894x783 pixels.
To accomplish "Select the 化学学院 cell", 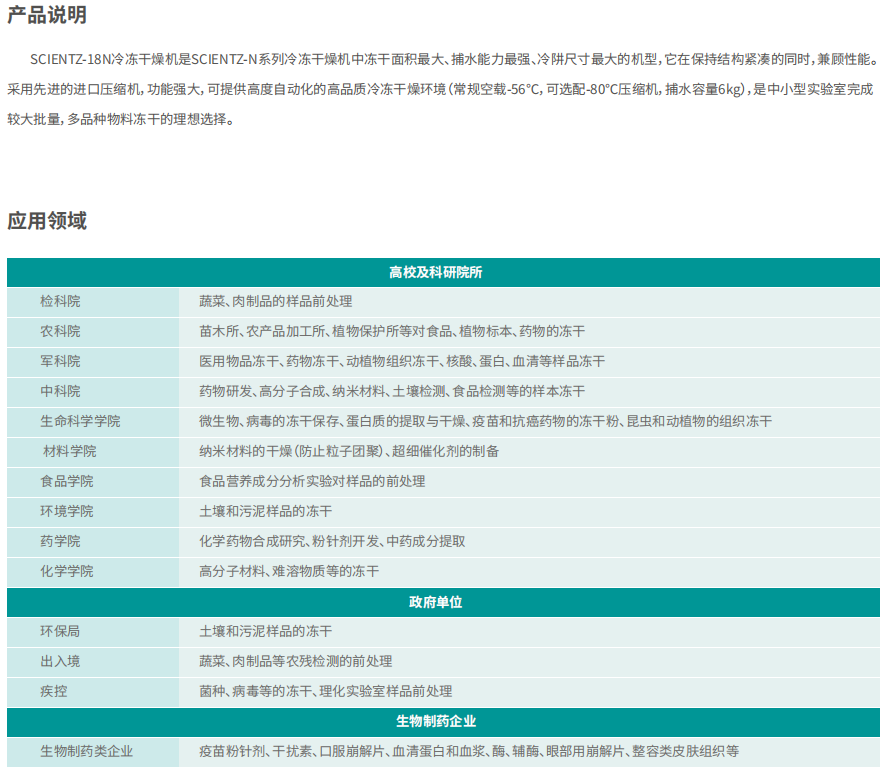I will [x=67, y=571].
